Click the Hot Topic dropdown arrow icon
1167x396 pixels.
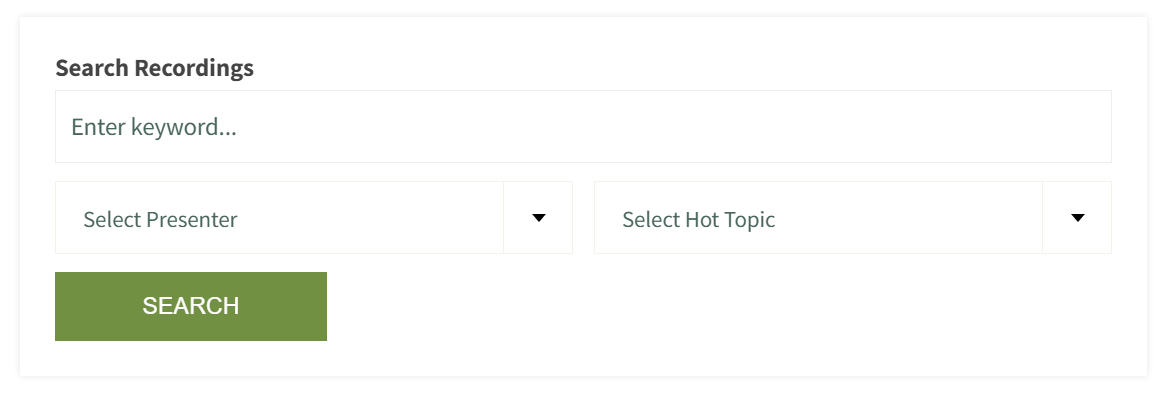tap(1078, 218)
